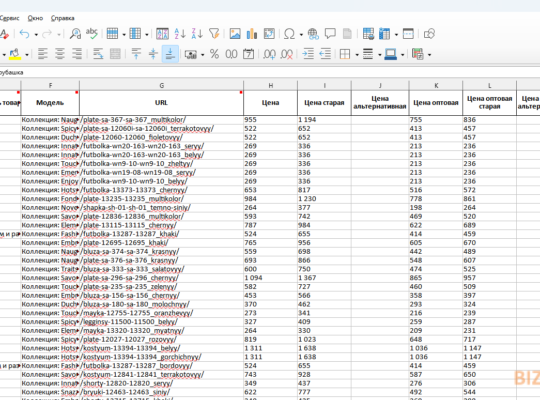The image size is (540, 400).
Task: Insert a comment speech bubble icon
Action: click(x=330, y=34)
